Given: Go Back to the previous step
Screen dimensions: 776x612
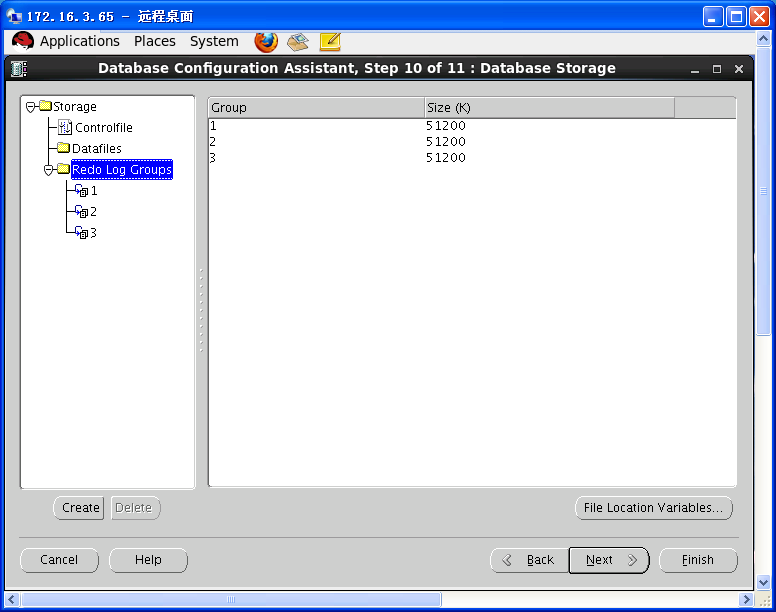Looking at the screenshot, I should 527,560.
